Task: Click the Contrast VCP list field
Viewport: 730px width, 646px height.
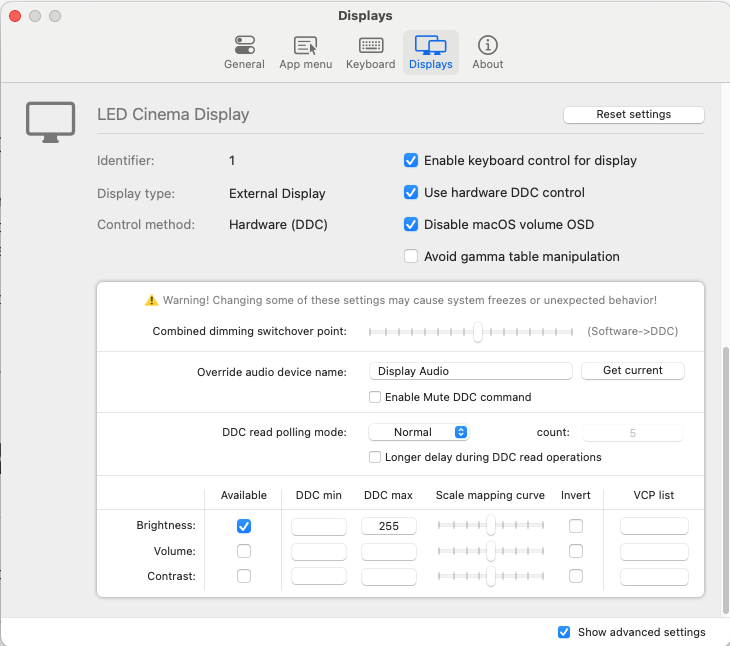Action: 654,577
